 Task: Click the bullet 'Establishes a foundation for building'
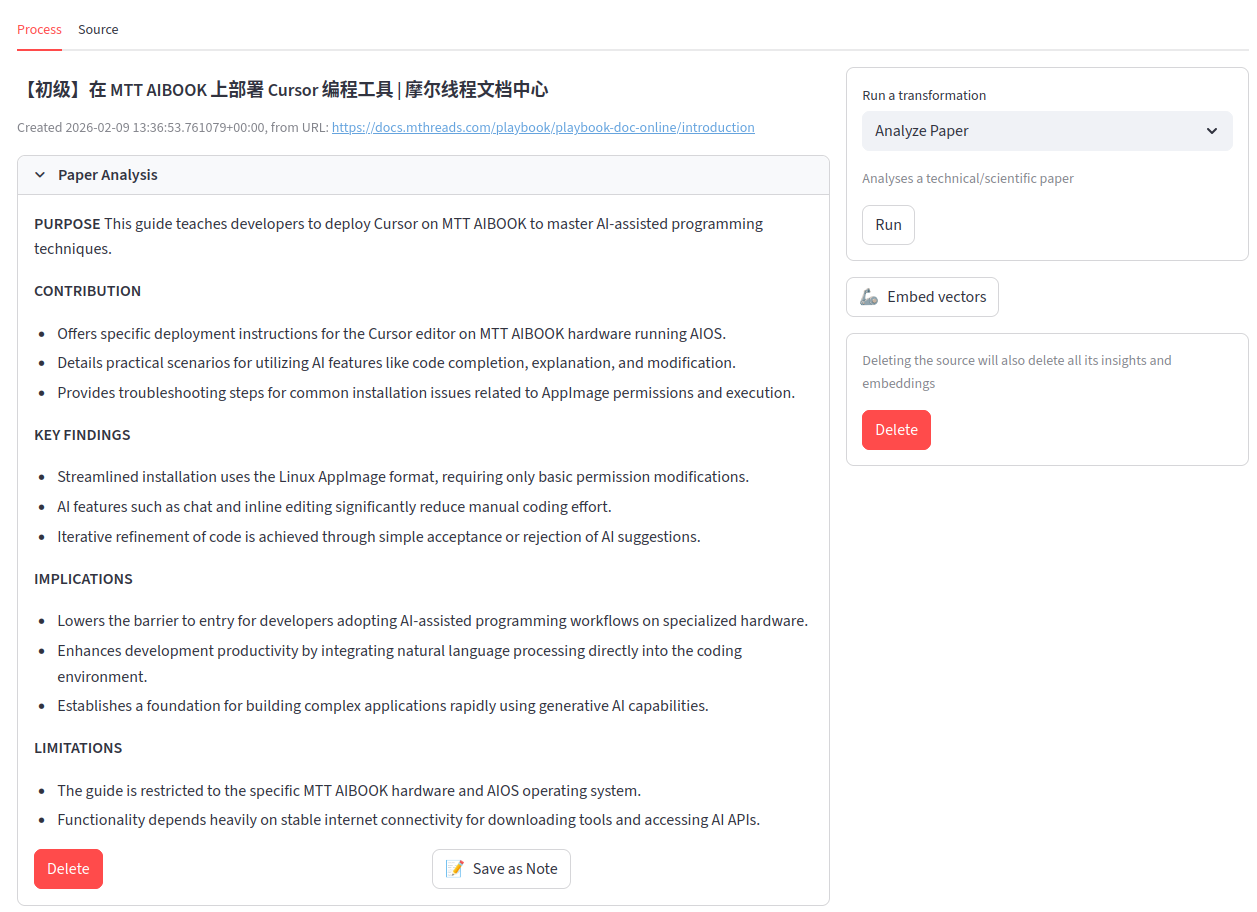383,706
